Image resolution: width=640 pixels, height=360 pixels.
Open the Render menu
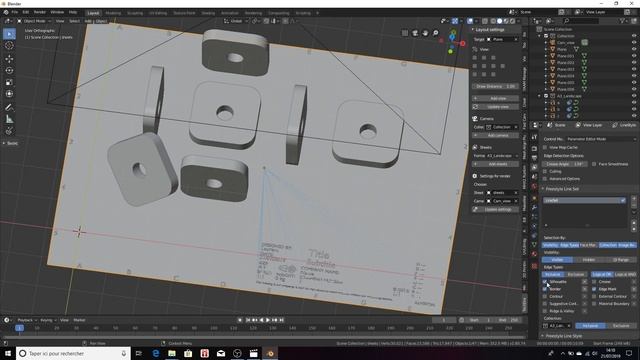tap(40, 12)
